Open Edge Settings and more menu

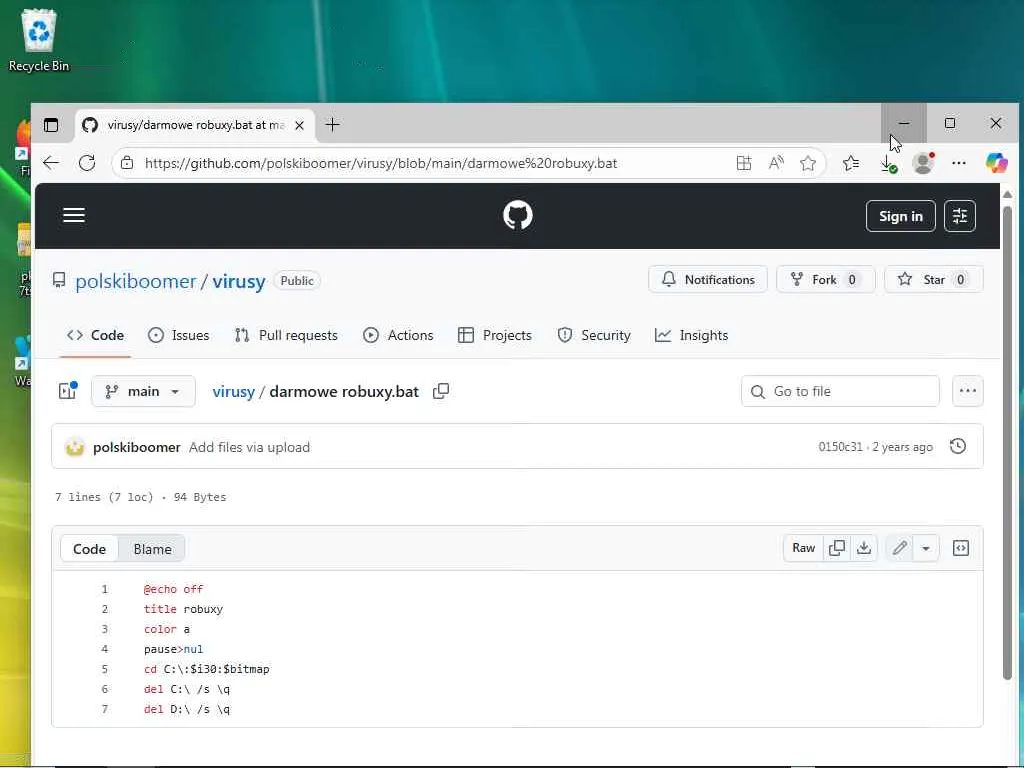959,163
